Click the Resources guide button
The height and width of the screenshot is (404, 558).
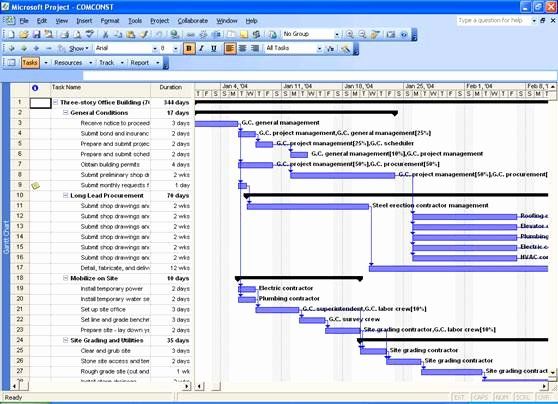point(68,63)
